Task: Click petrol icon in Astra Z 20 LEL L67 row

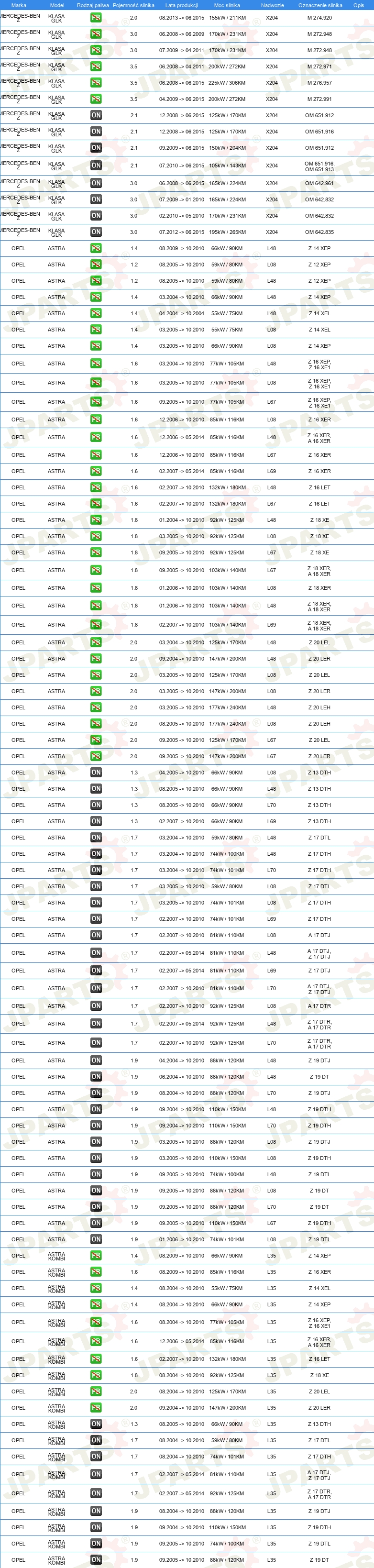Action: (x=96, y=740)
